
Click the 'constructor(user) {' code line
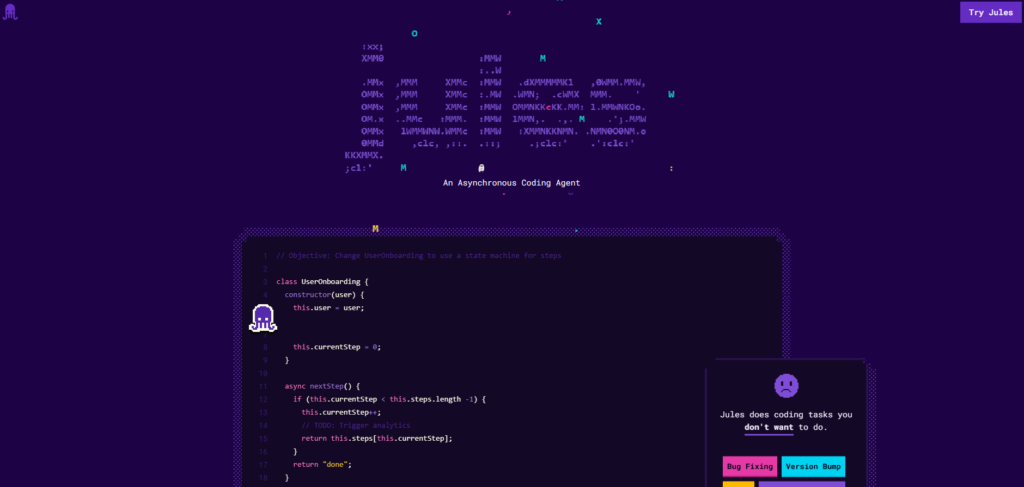click(325, 295)
